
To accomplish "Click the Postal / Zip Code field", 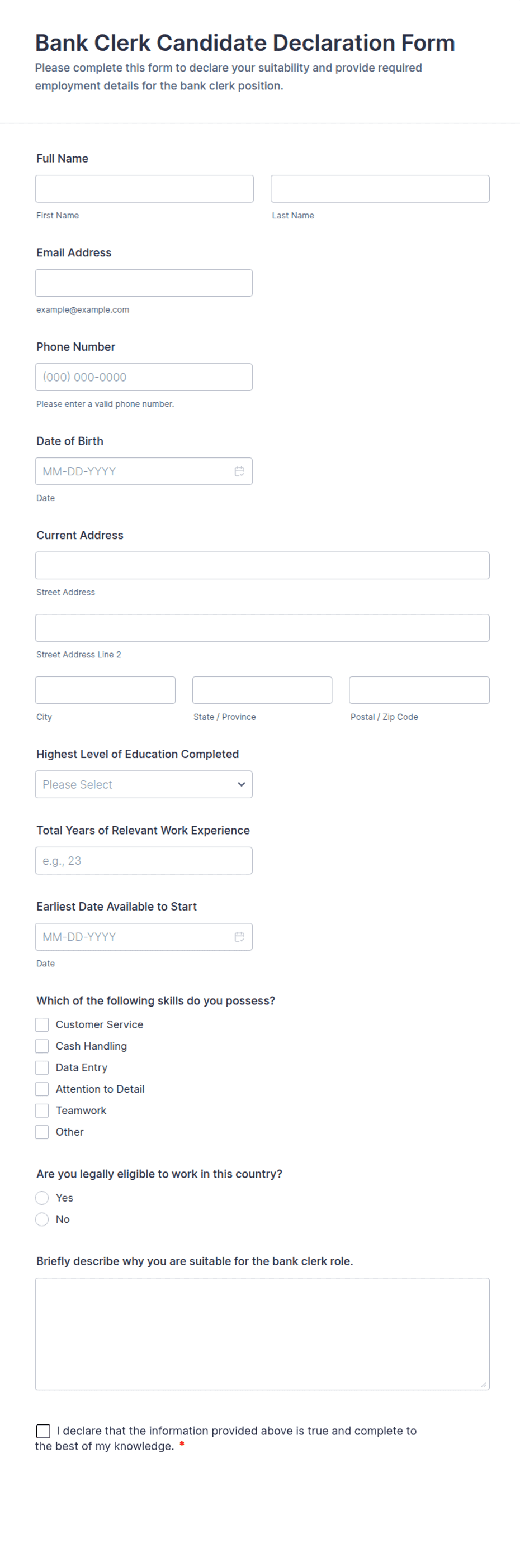I will click(419, 690).
